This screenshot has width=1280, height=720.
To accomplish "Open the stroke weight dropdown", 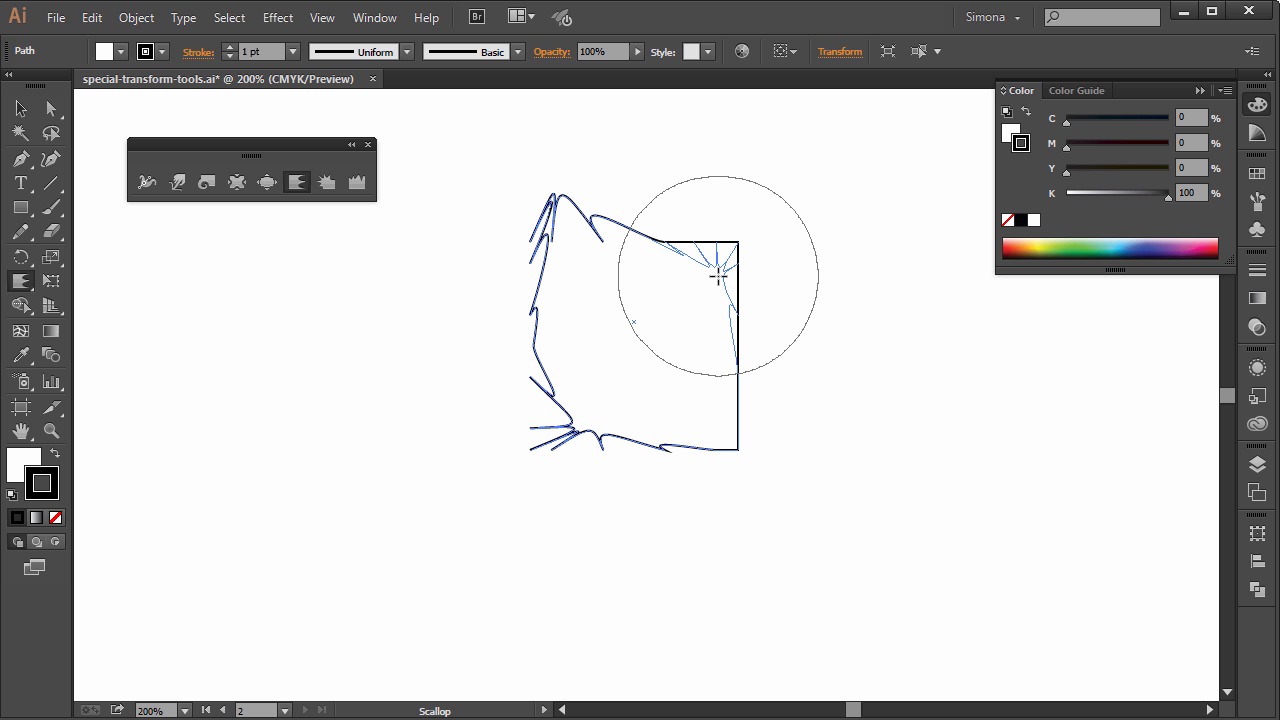I will 293,52.
